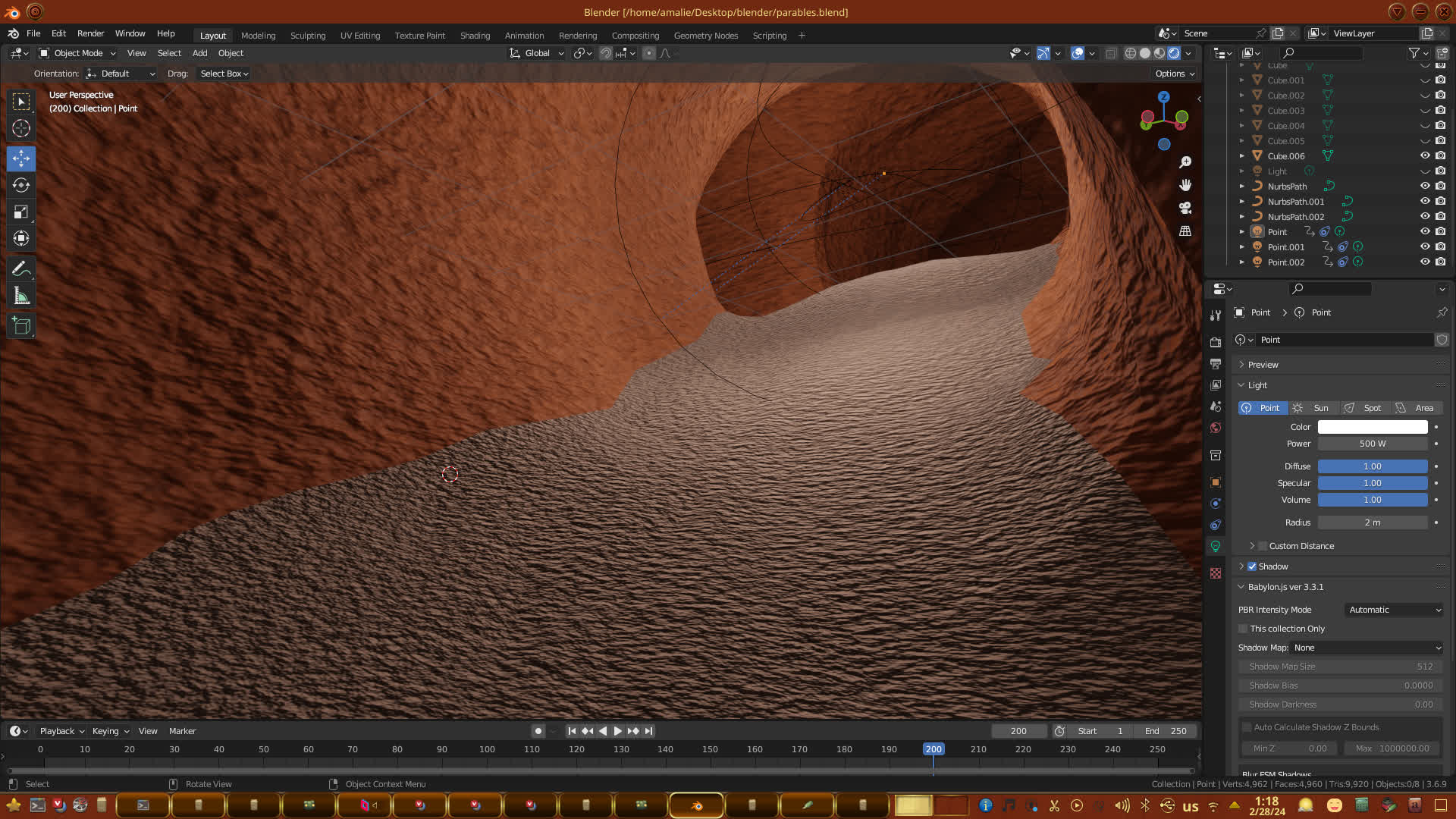The image size is (1456, 819).
Task: Switch light type to Sun
Action: 1313,408
